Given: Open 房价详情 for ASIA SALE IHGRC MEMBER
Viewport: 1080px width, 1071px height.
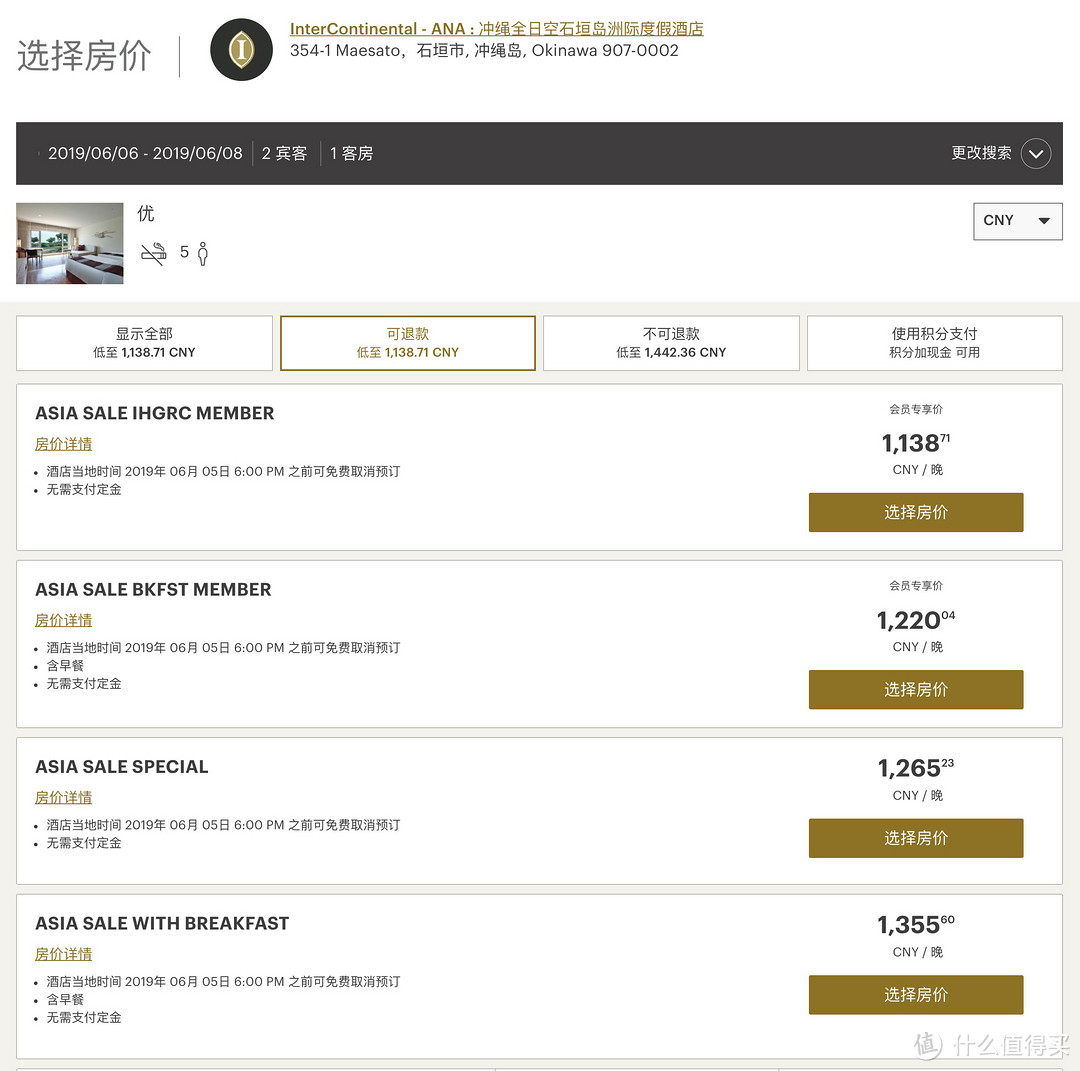Looking at the screenshot, I should click(63, 444).
